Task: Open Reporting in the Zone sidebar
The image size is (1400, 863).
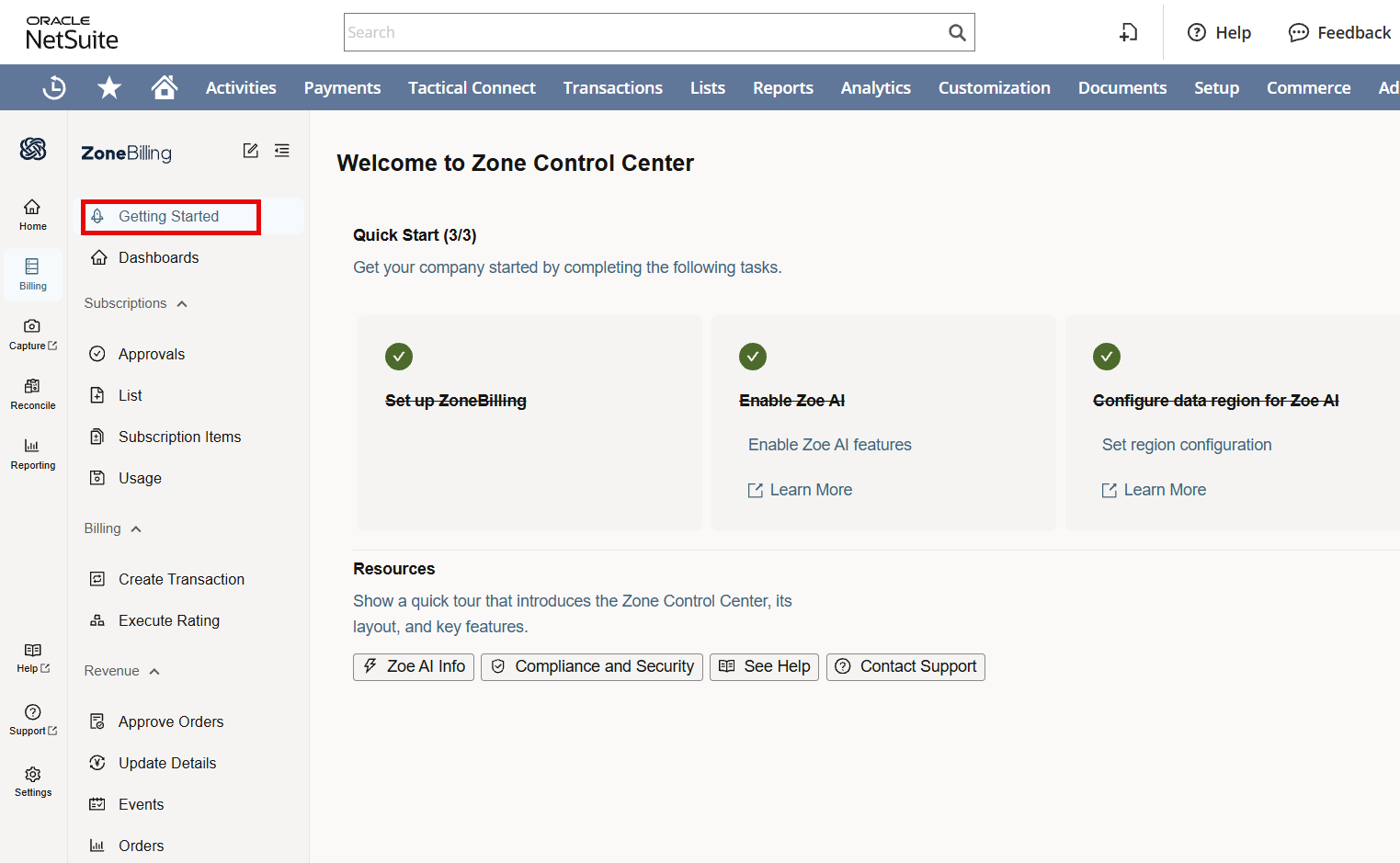Action: (x=33, y=454)
